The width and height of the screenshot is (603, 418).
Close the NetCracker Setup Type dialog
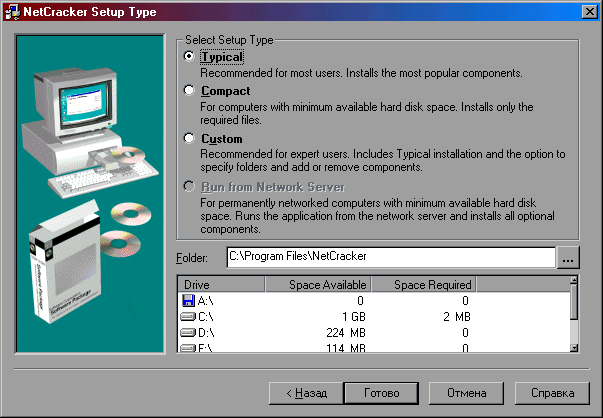coord(590,12)
